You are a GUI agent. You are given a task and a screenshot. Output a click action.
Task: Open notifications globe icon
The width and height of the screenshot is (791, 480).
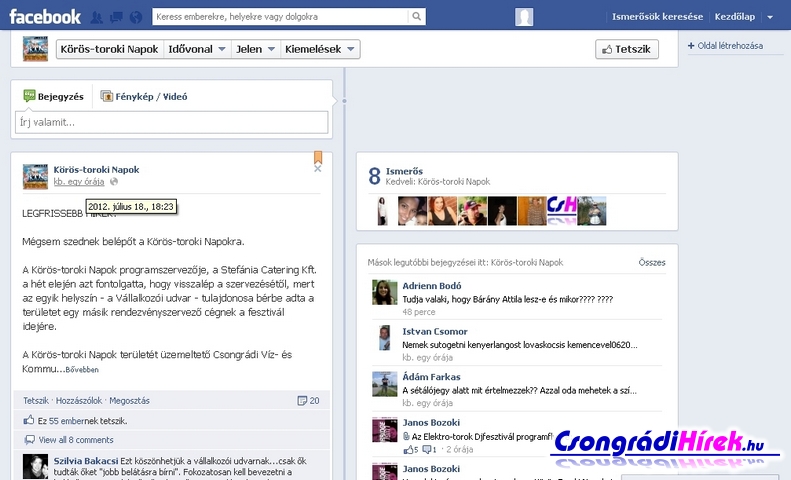[136, 17]
